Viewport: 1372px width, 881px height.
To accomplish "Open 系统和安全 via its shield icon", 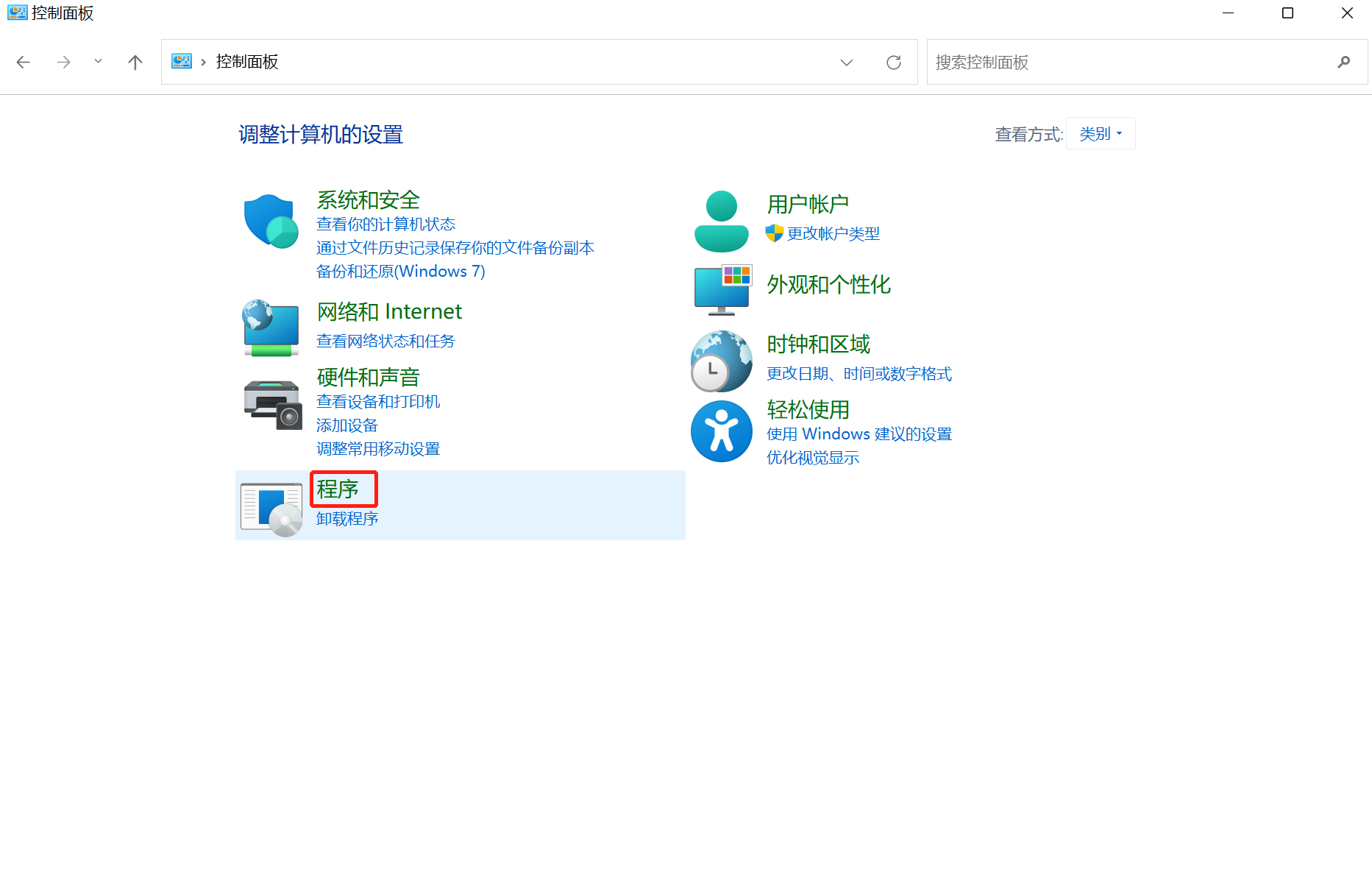I will point(270,221).
